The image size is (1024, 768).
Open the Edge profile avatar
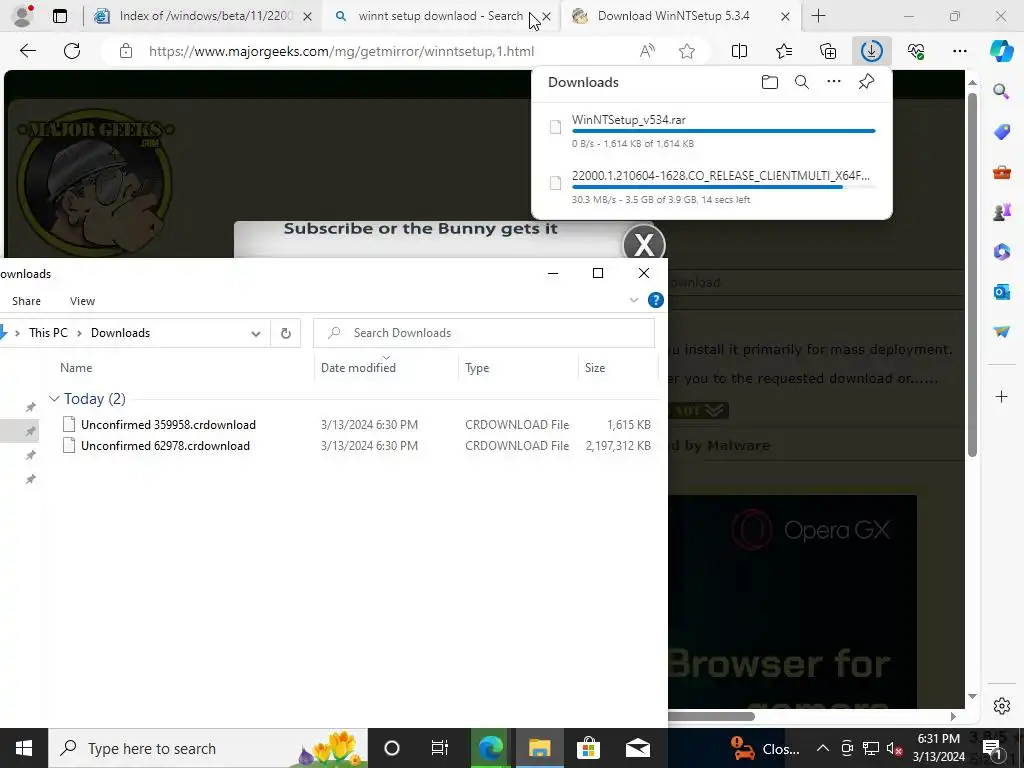pyautogui.click(x=22, y=16)
